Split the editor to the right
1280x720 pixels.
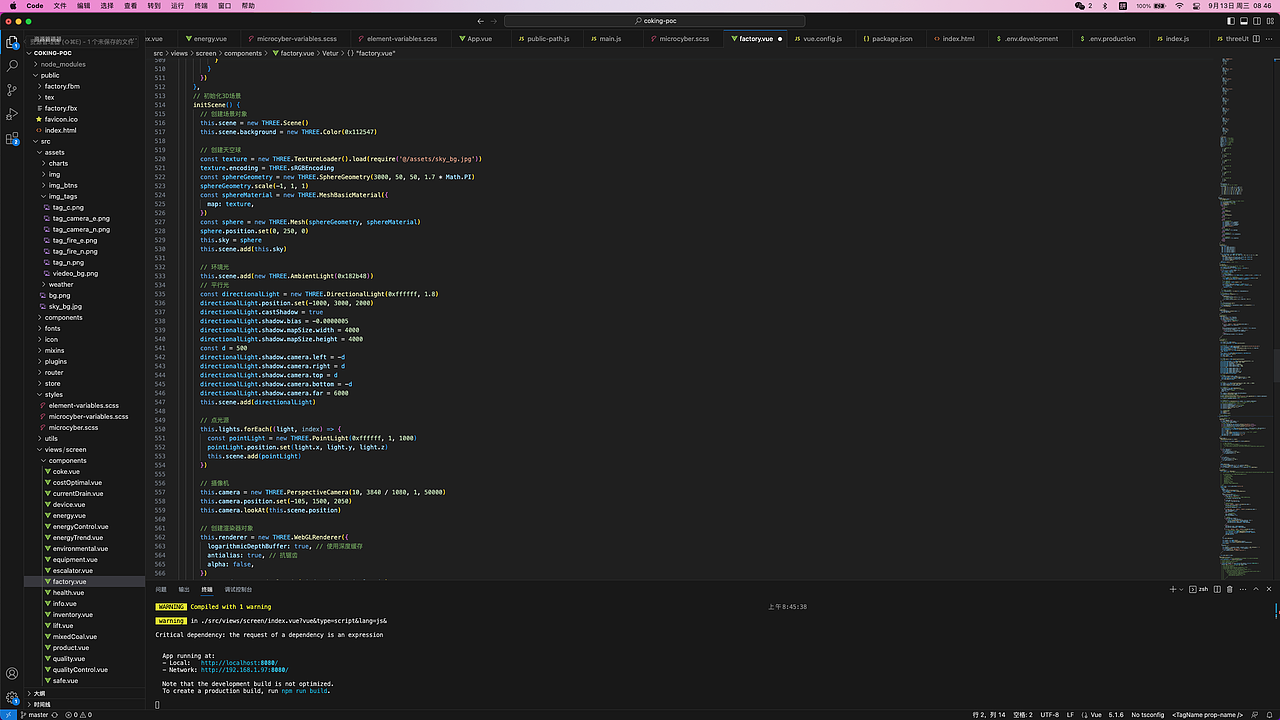(1258, 39)
